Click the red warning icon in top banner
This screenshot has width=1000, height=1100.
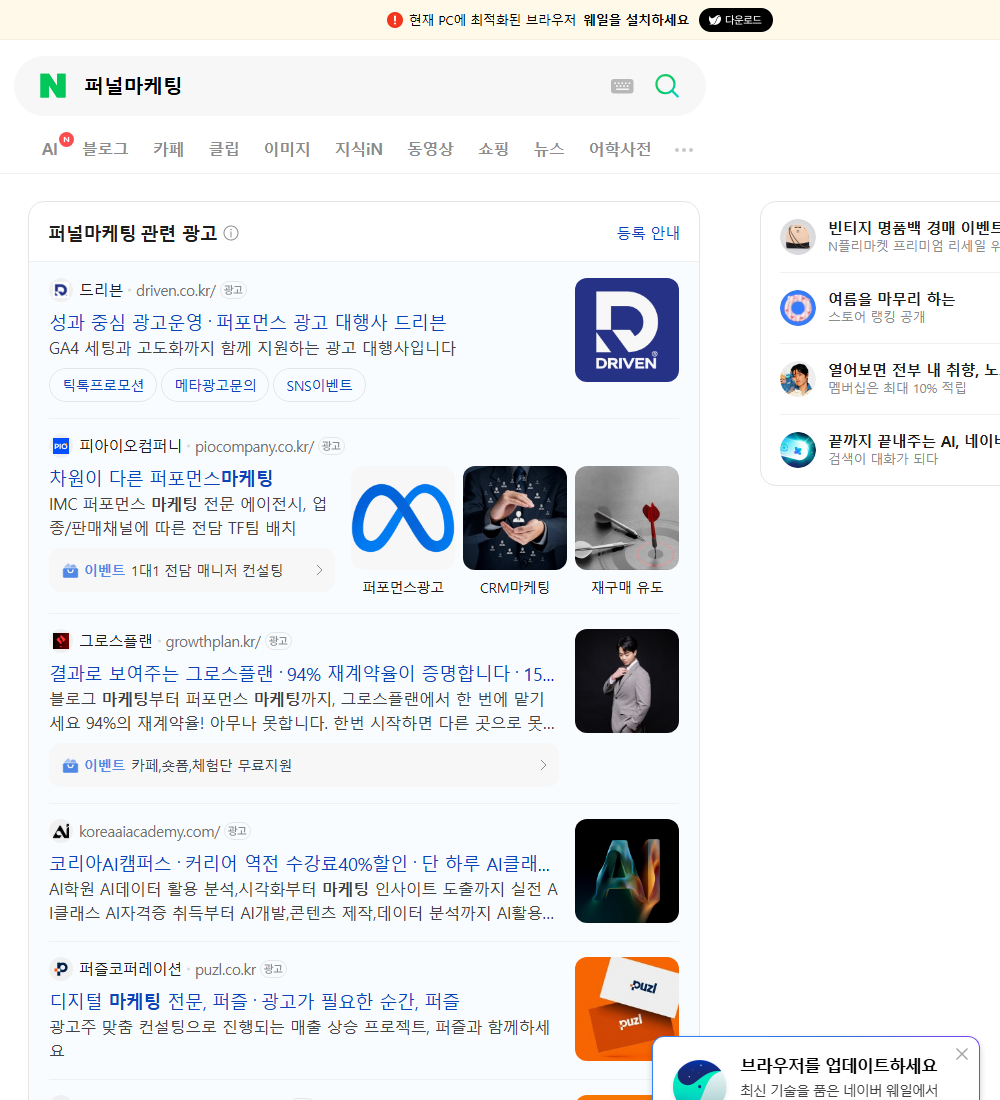coord(395,20)
